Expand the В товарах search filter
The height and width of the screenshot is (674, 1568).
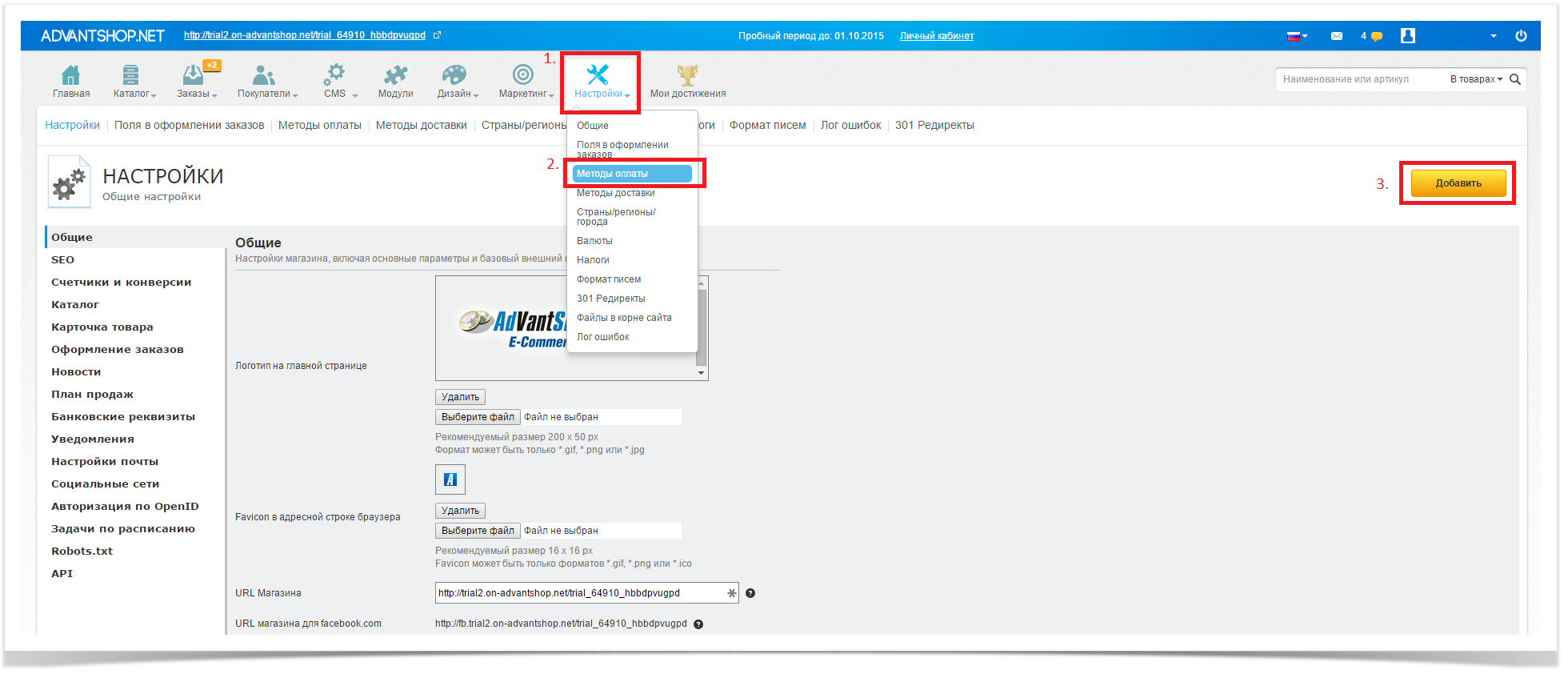point(1476,79)
